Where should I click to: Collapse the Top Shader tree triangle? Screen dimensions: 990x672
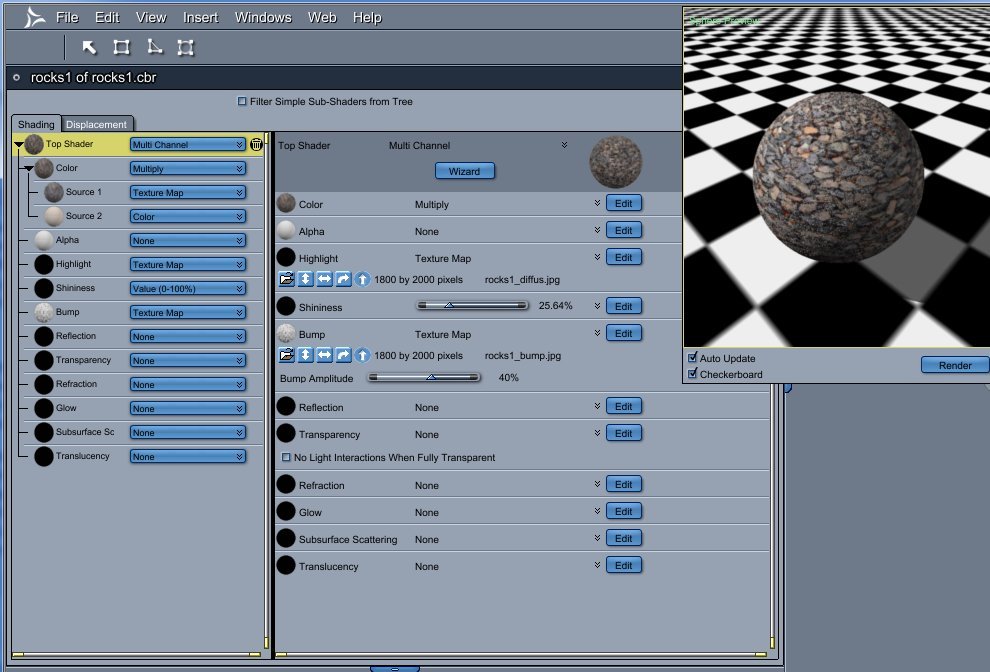point(19,145)
